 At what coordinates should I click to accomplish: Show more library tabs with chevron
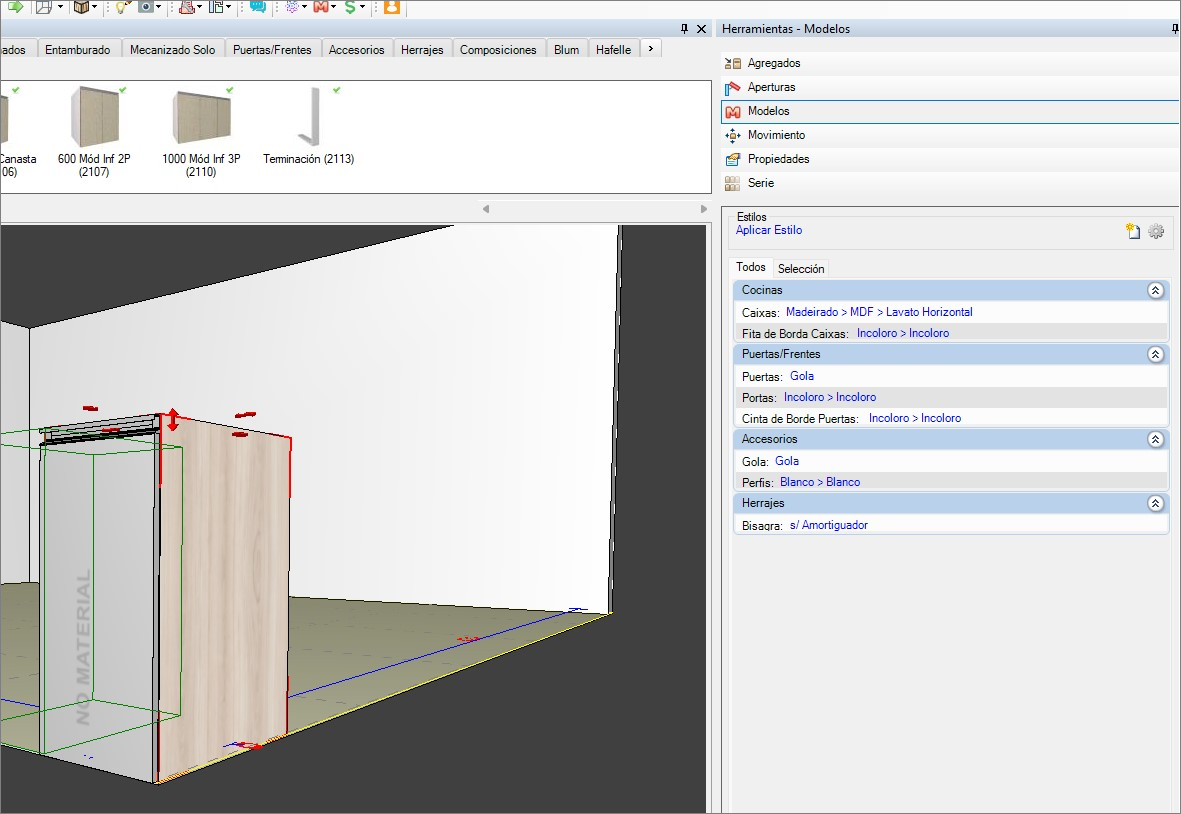651,48
